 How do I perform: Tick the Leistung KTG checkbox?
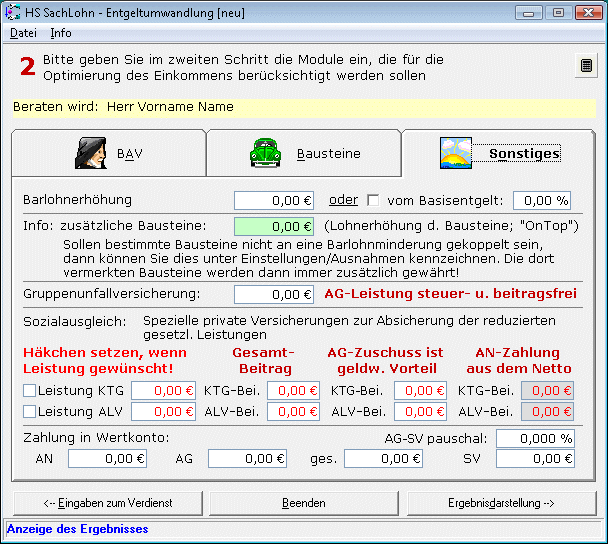tap(29, 390)
